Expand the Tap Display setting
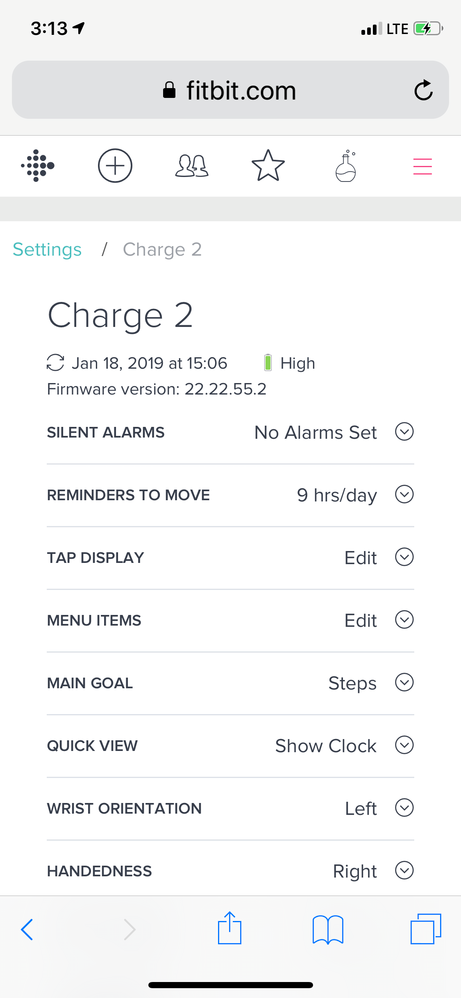The width and height of the screenshot is (461, 998). coord(230,558)
